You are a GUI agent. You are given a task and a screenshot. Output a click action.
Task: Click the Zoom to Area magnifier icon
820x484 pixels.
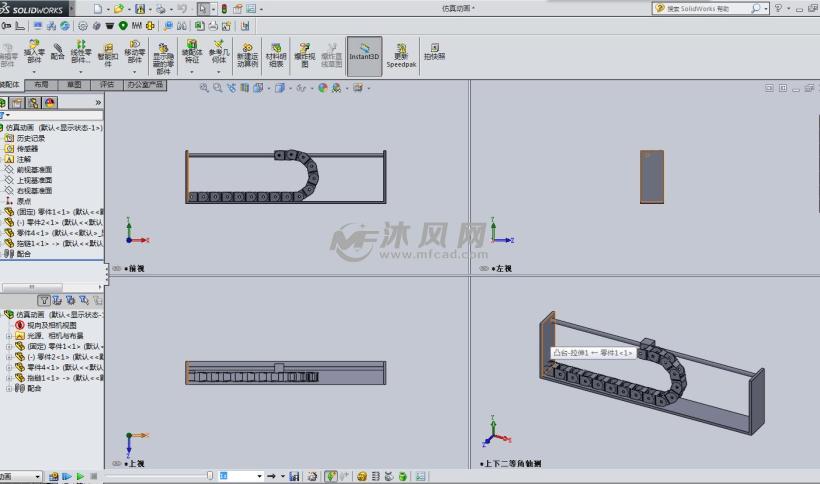pyautogui.click(x=218, y=88)
